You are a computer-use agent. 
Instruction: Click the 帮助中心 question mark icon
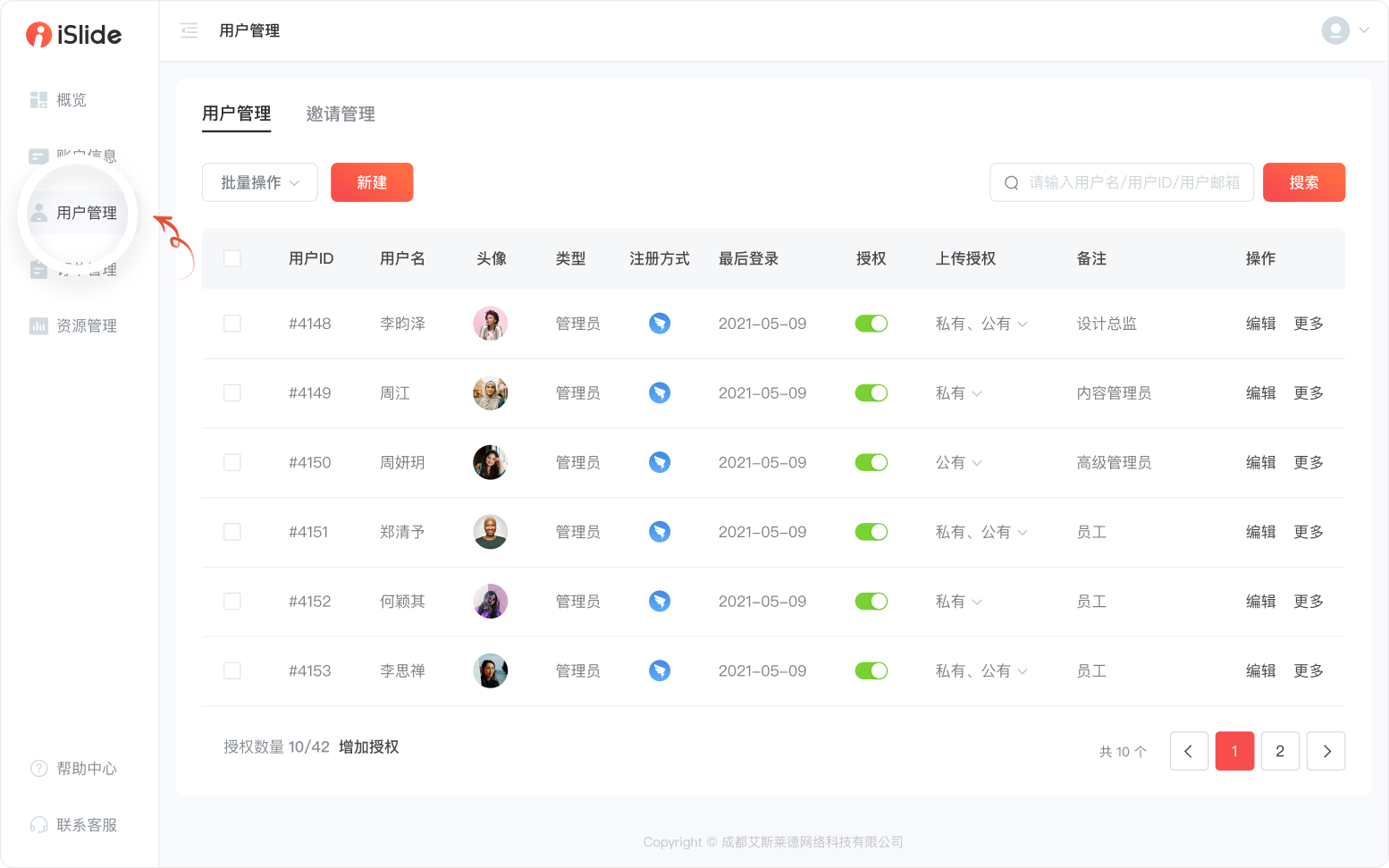pos(38,769)
